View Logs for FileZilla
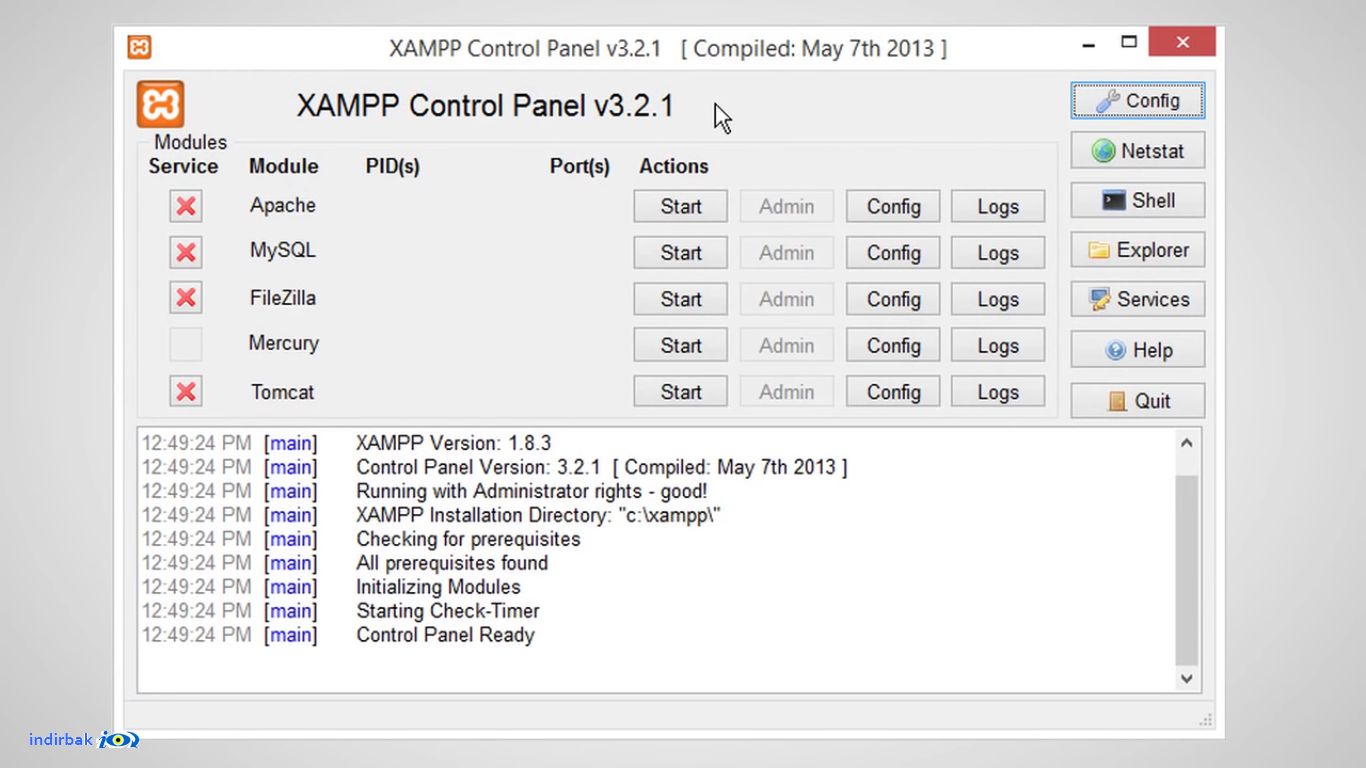Screen dimensions: 1366x768 pos(998,299)
